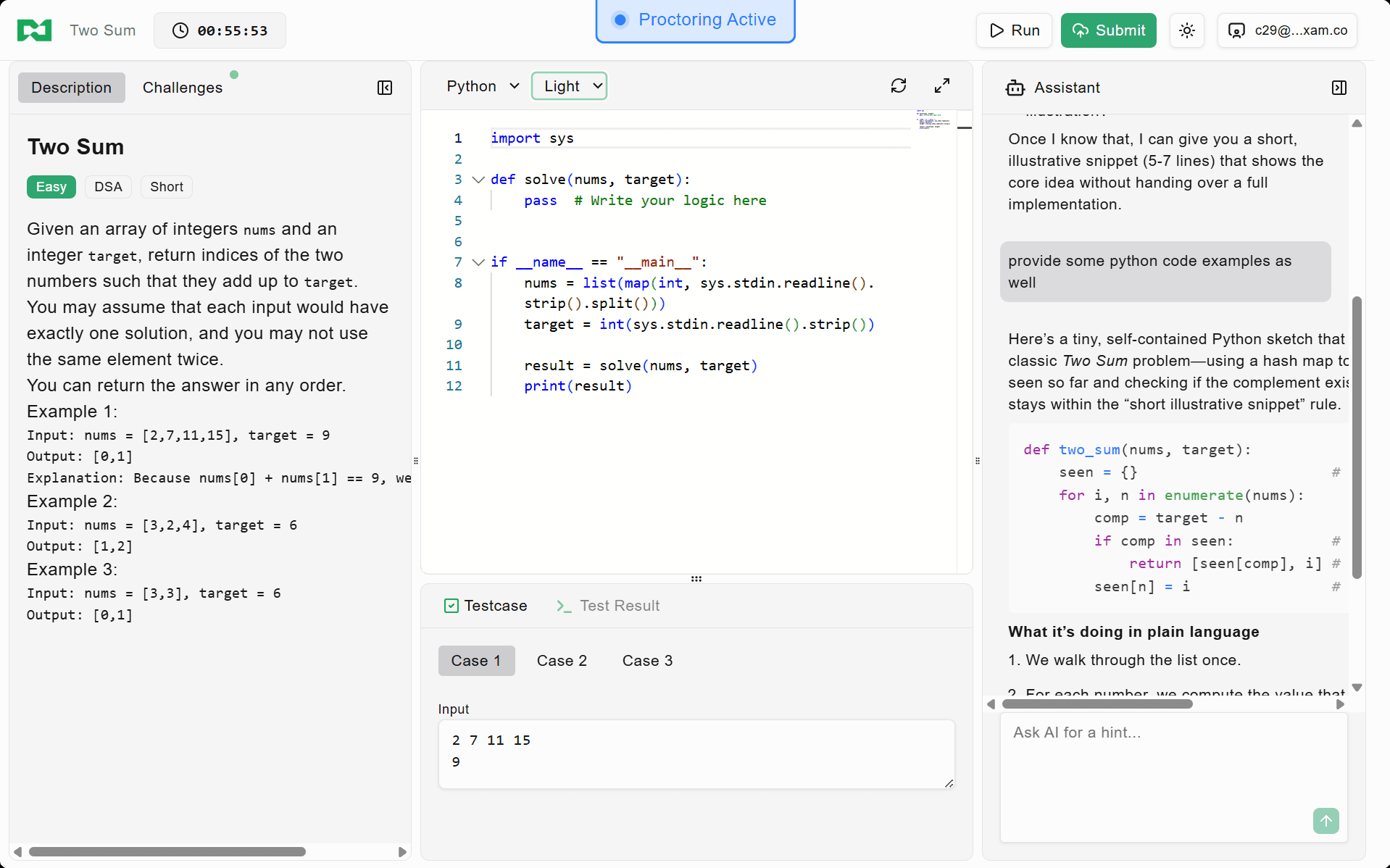Click the platform logo in the header
The height and width of the screenshot is (868, 1390).
34,30
